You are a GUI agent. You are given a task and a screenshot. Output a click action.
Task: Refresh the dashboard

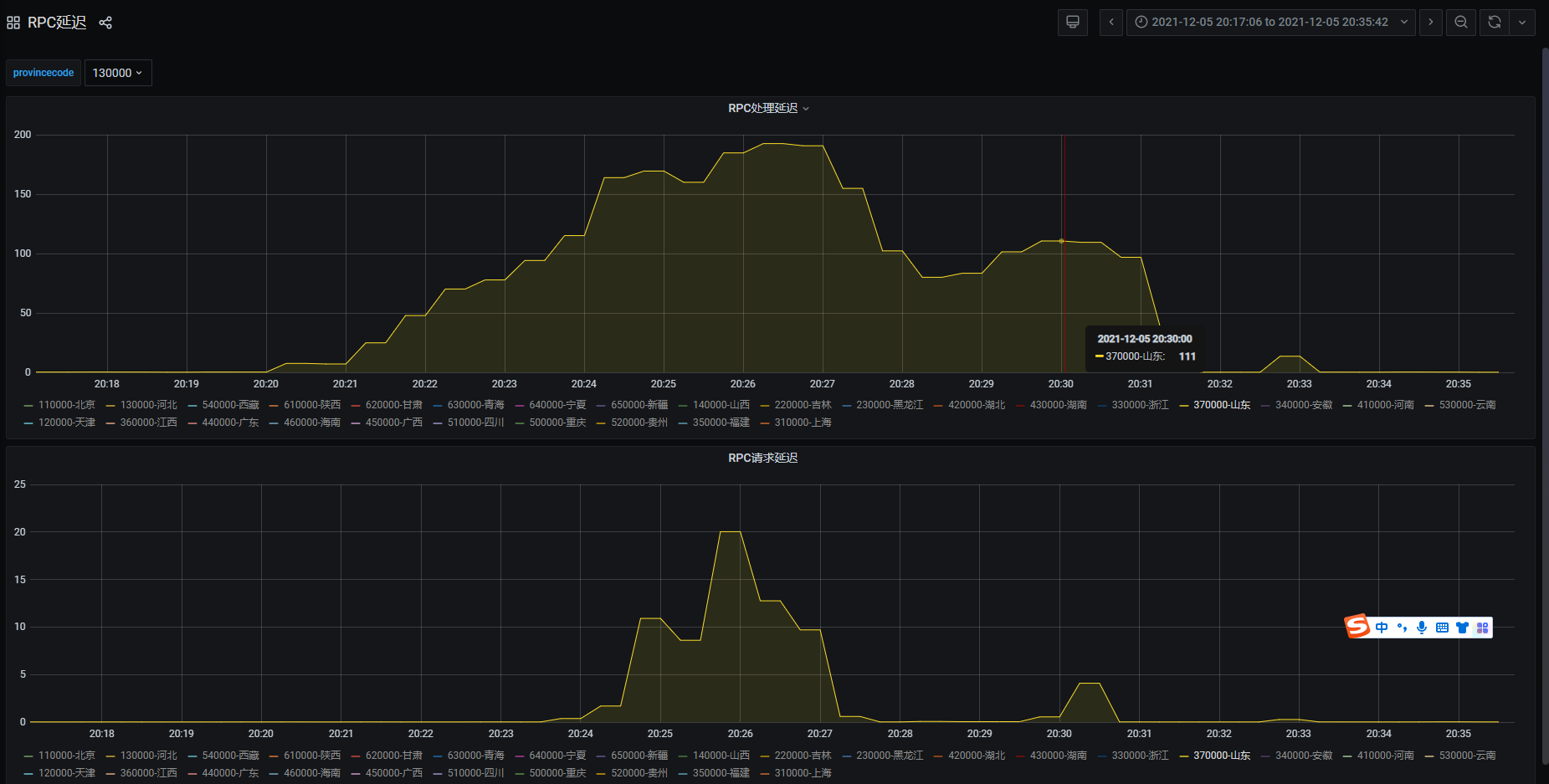[x=1495, y=23]
